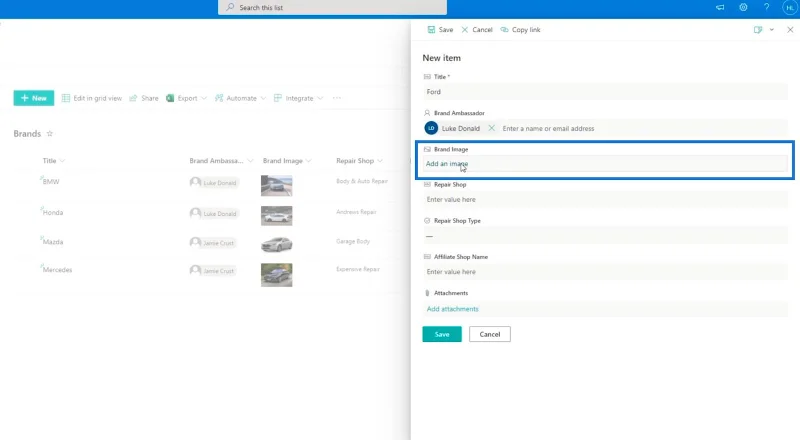This screenshot has width=800, height=440.
Task: Open the Help question mark icon
Action: click(x=766, y=7)
